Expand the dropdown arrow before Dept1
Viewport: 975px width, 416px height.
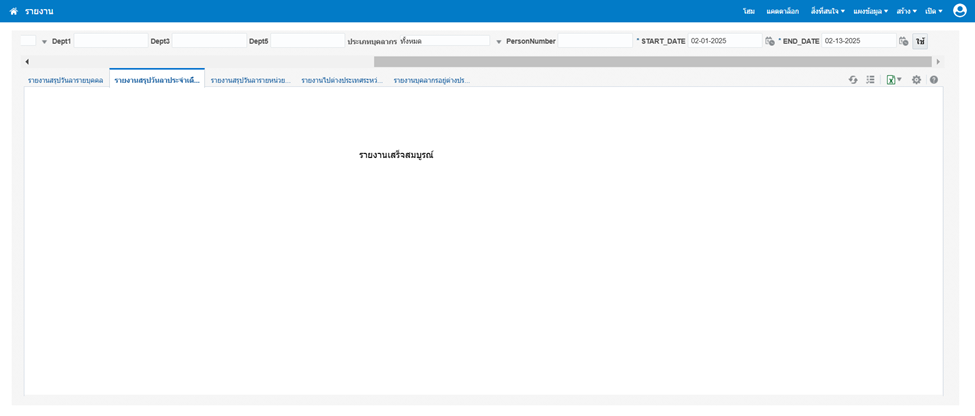click(x=44, y=42)
